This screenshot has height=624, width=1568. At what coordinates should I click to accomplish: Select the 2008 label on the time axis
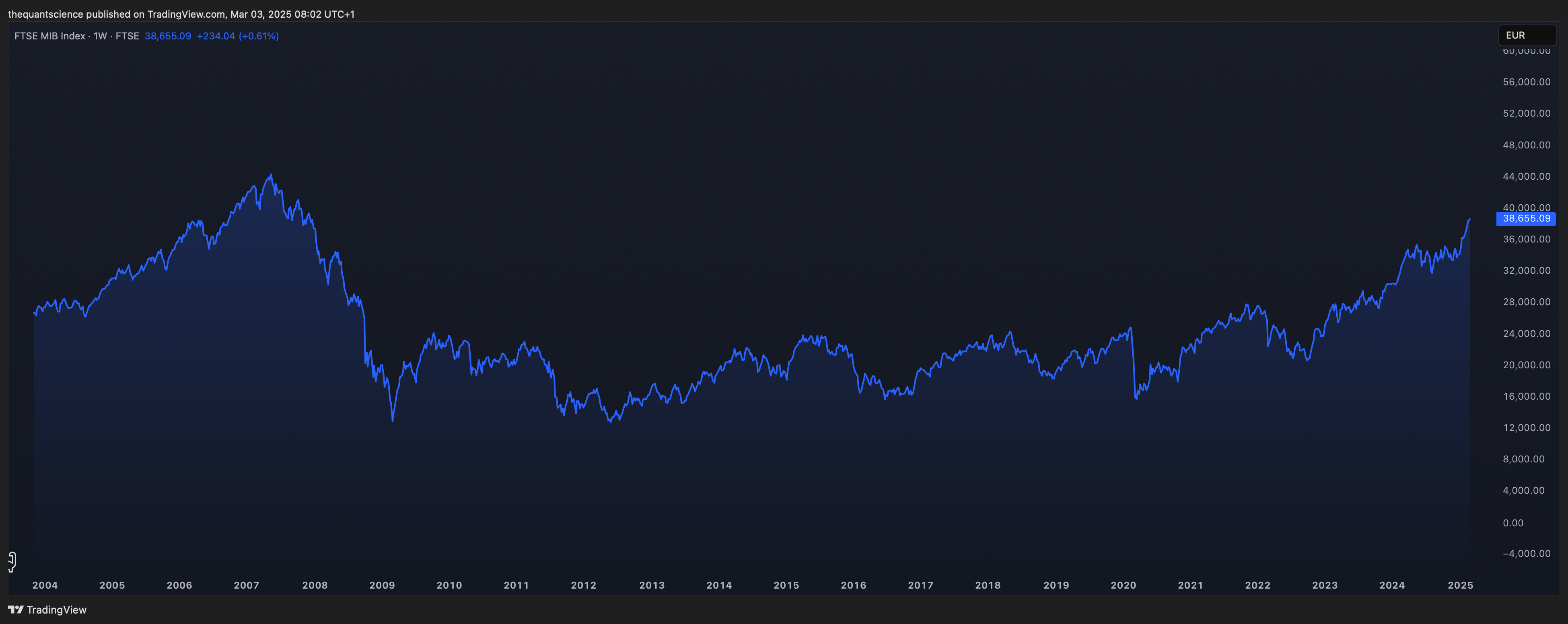(315, 585)
